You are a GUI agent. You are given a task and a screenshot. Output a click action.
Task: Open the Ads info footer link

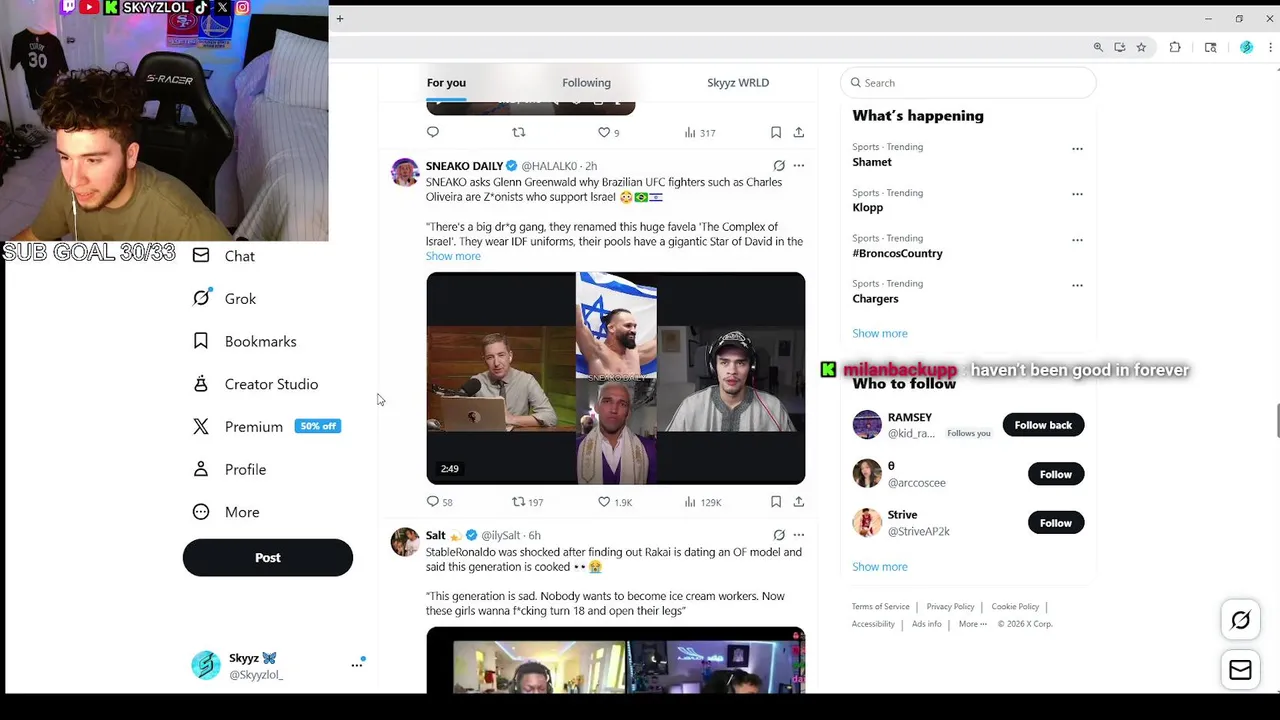[x=927, y=624]
